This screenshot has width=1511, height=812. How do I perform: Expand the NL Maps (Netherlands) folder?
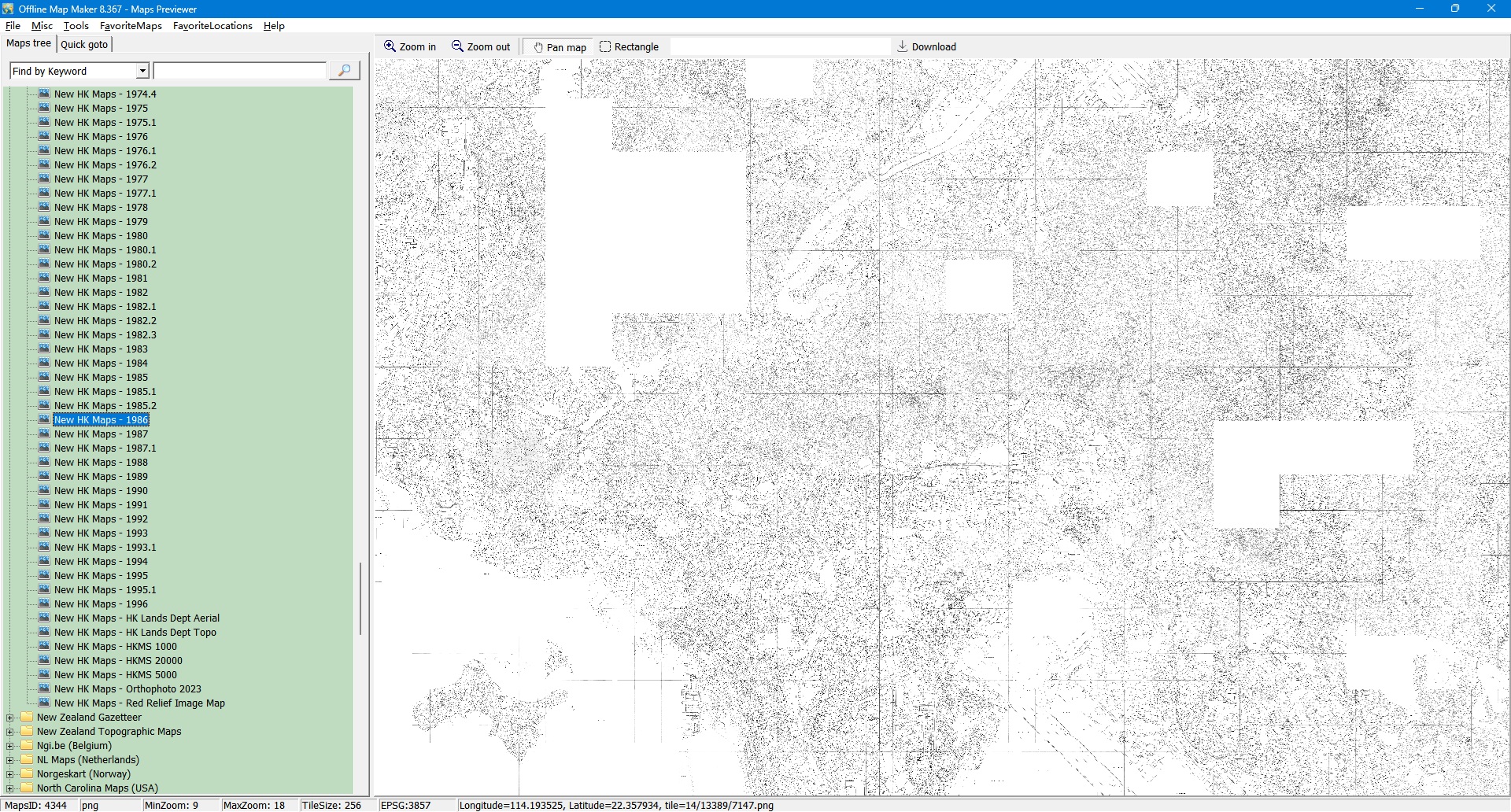[9, 760]
